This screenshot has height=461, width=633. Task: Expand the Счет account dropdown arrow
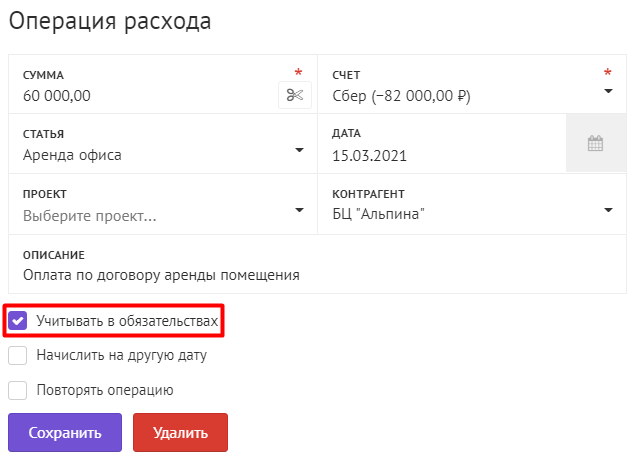608,91
